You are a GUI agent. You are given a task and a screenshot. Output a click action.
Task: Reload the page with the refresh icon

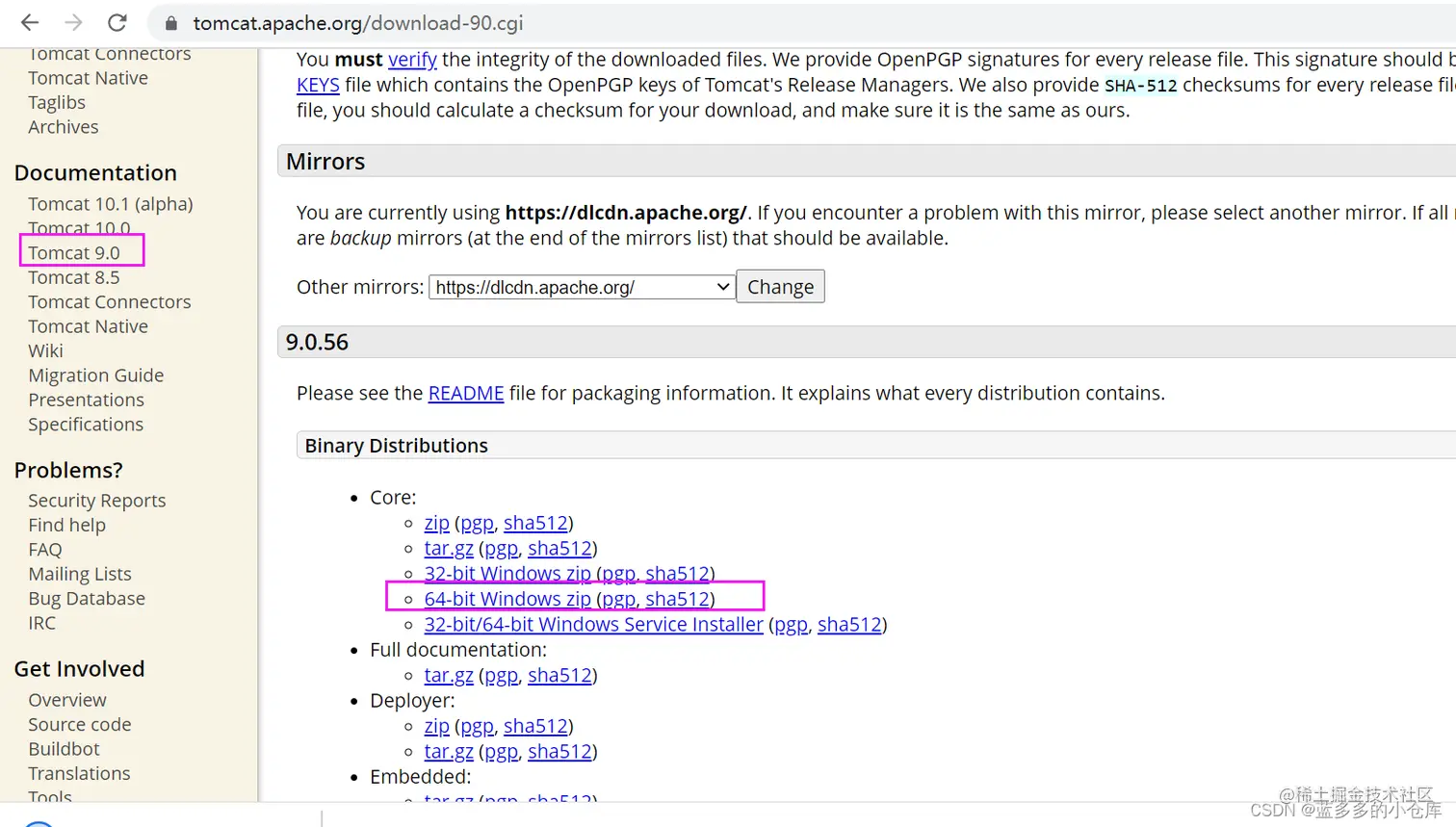point(117,22)
